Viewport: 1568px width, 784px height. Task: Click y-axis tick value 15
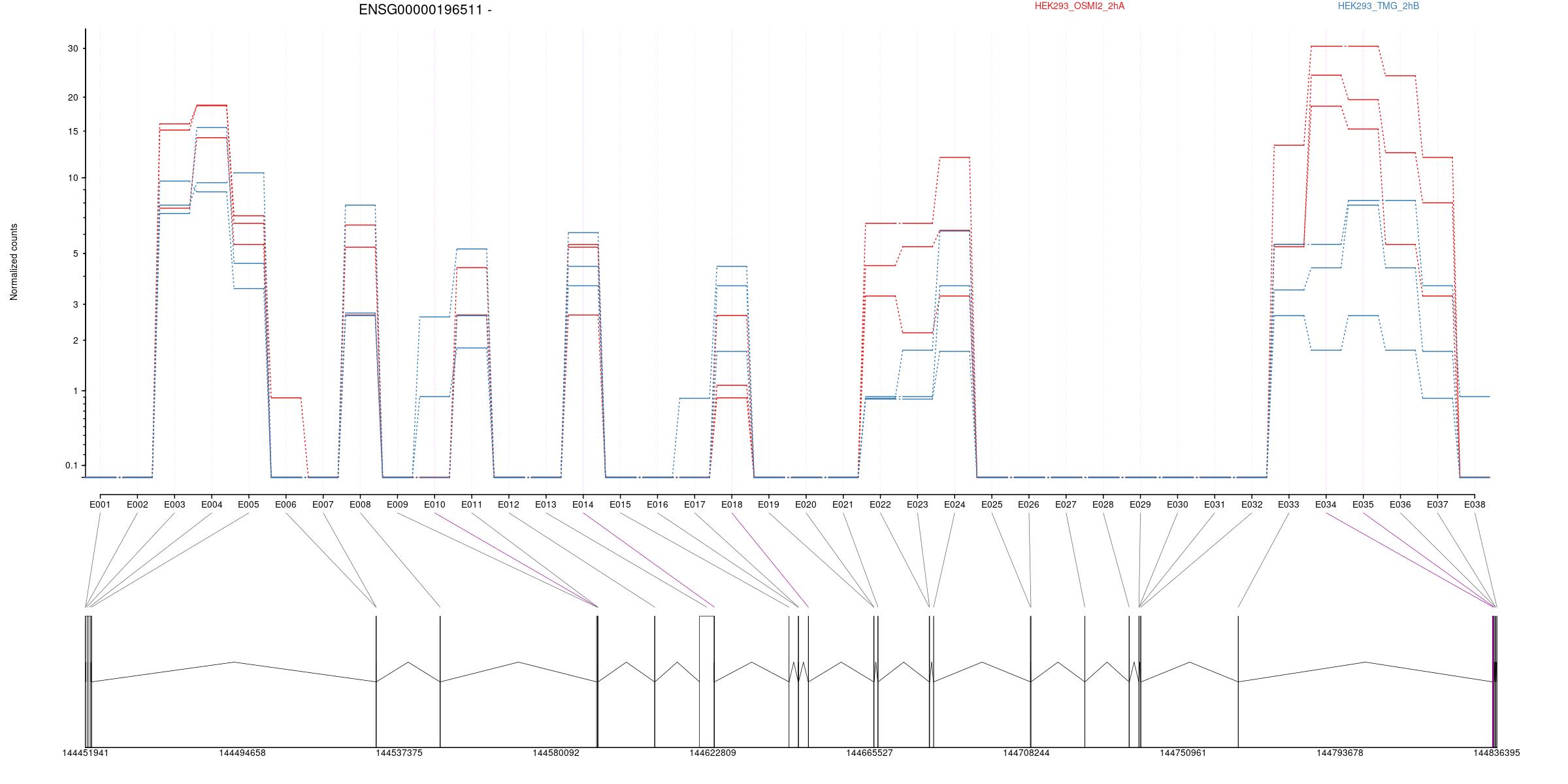point(73,131)
